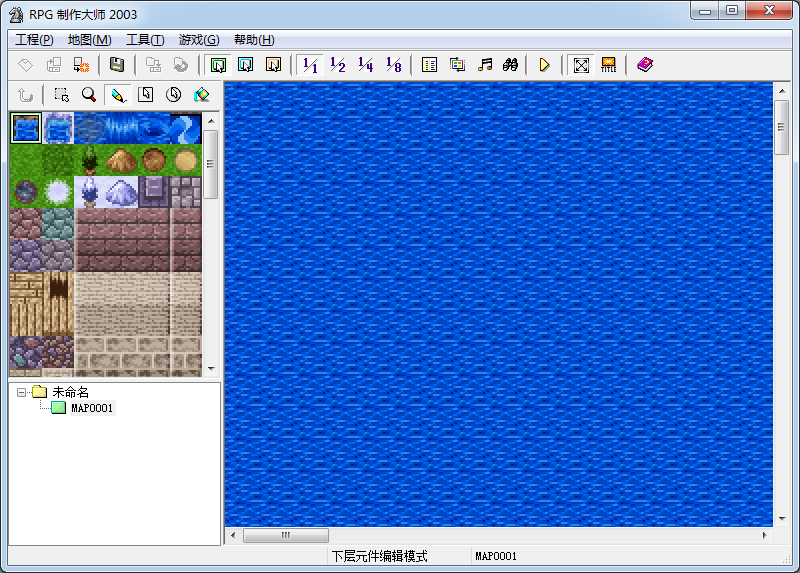The image size is (800, 573).
Task: Click the map vertical scrollbar thumb
Action: pyautogui.click(x=782, y=127)
